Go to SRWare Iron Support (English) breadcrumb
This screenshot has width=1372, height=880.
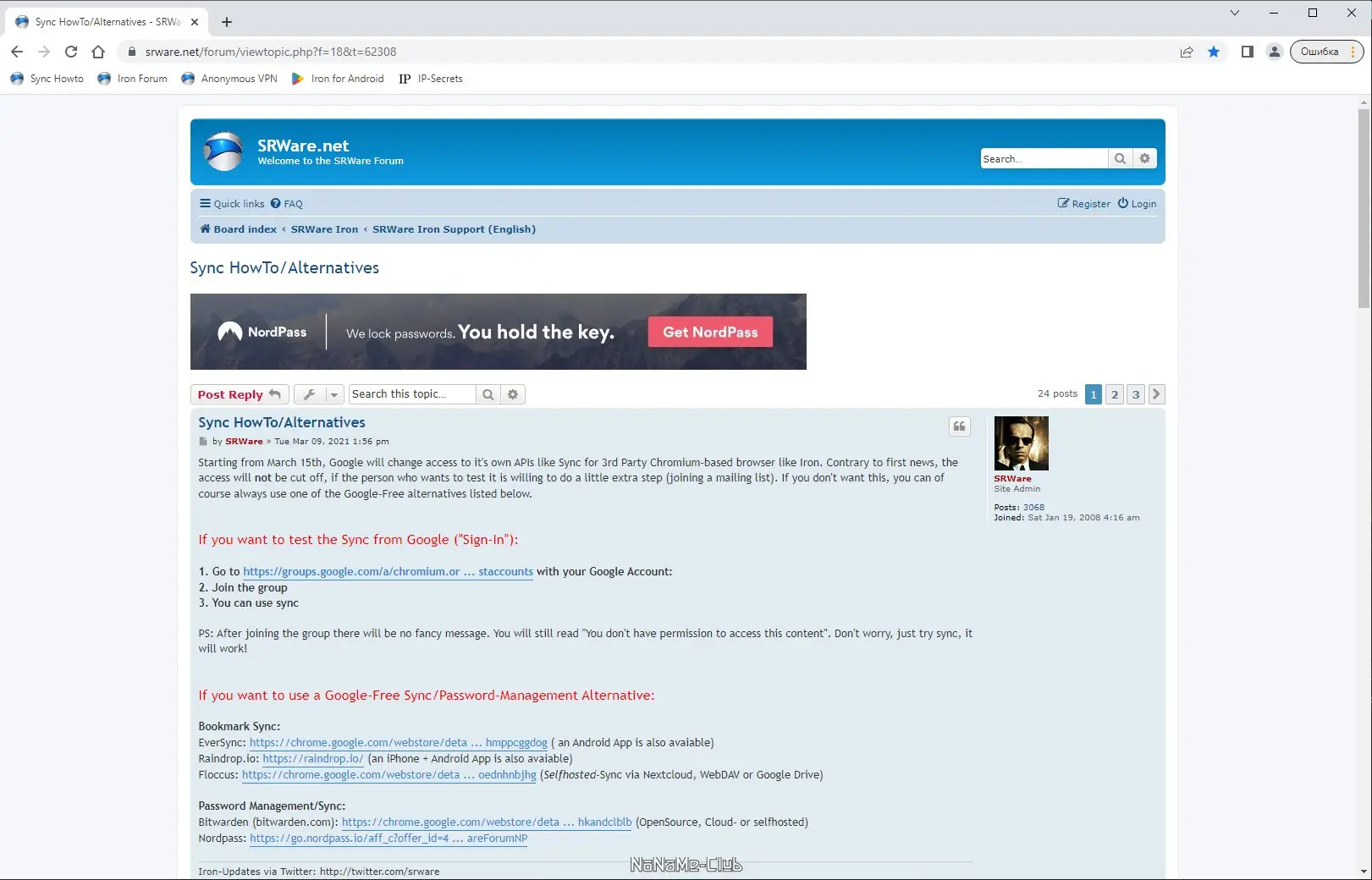[x=454, y=229]
